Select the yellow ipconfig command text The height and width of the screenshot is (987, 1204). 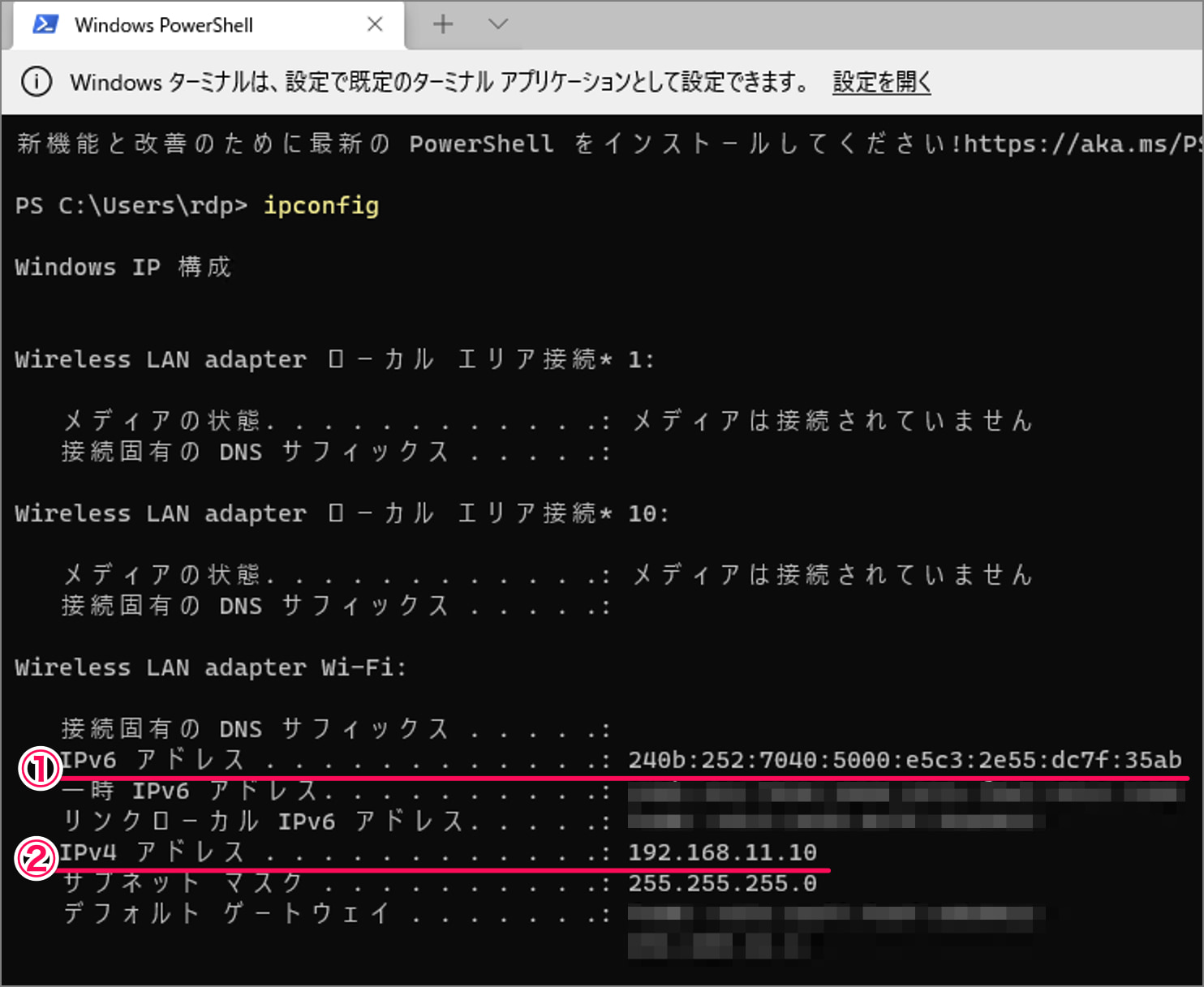coord(320,206)
